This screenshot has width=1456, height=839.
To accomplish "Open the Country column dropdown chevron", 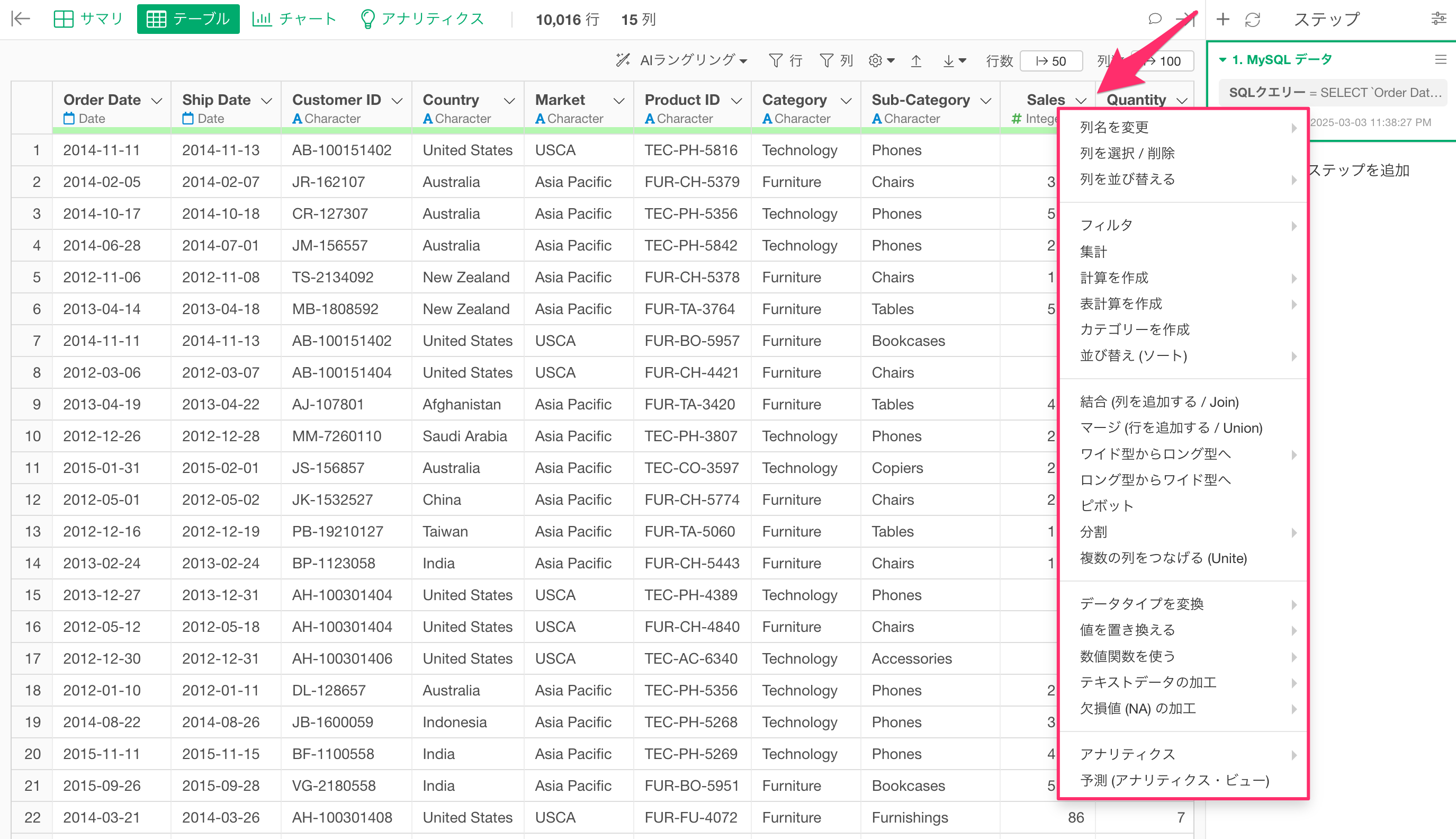I will 509,101.
